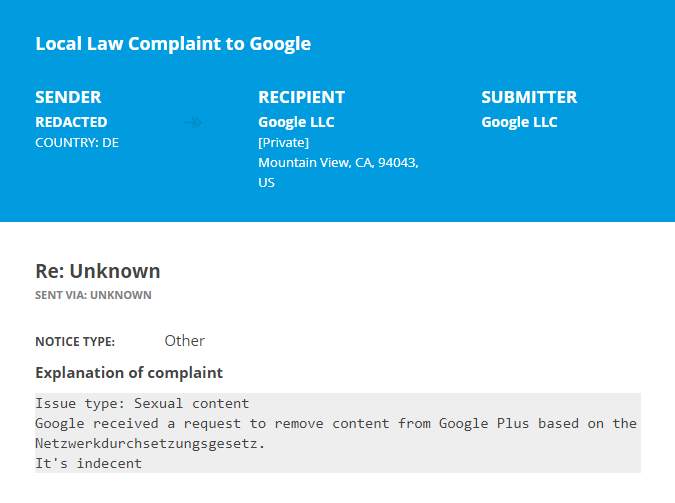
Task: Click the Mountain View, CA address line
Action: pos(338,162)
